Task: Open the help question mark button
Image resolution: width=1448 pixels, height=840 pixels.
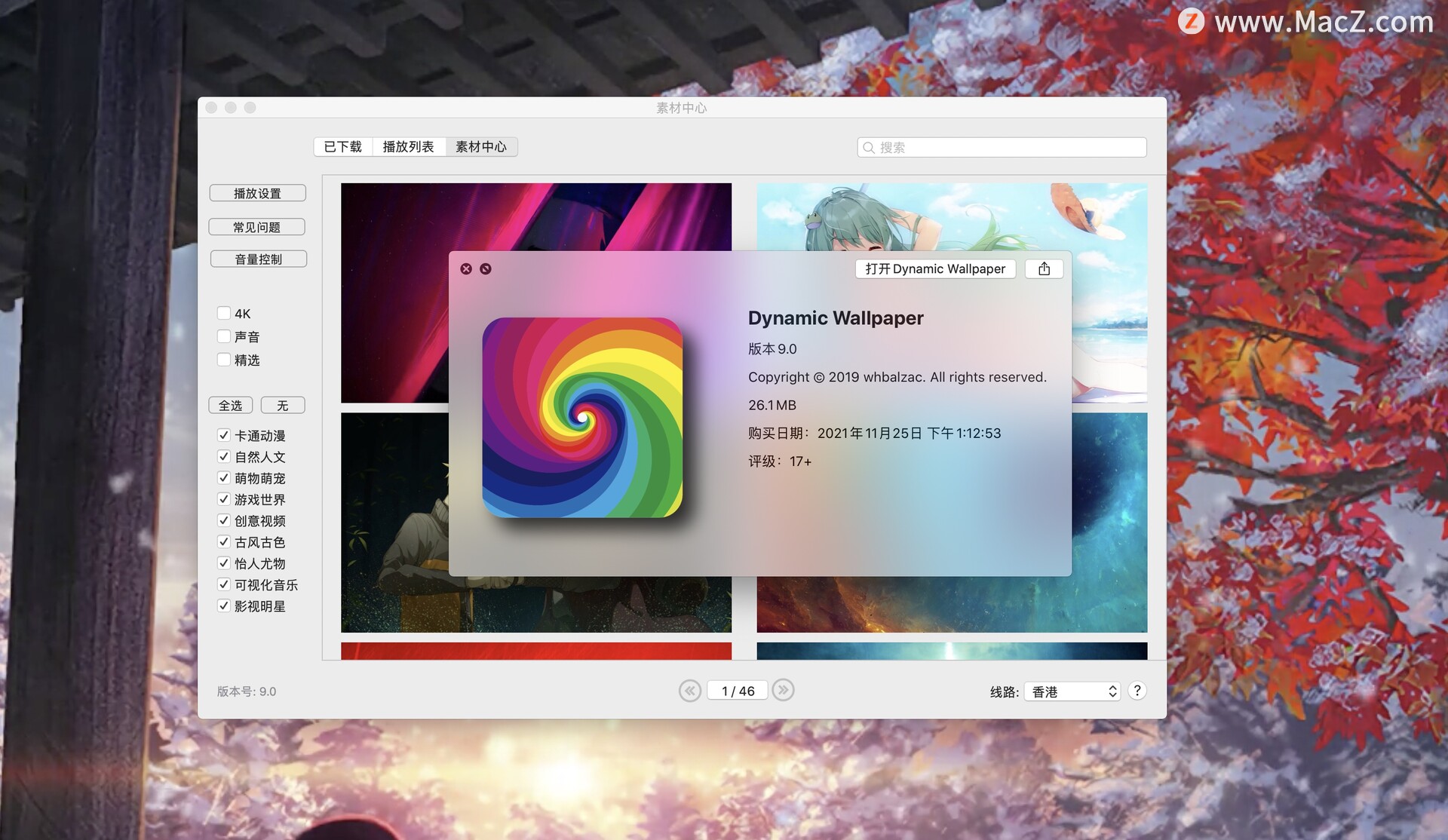Action: click(x=1137, y=691)
